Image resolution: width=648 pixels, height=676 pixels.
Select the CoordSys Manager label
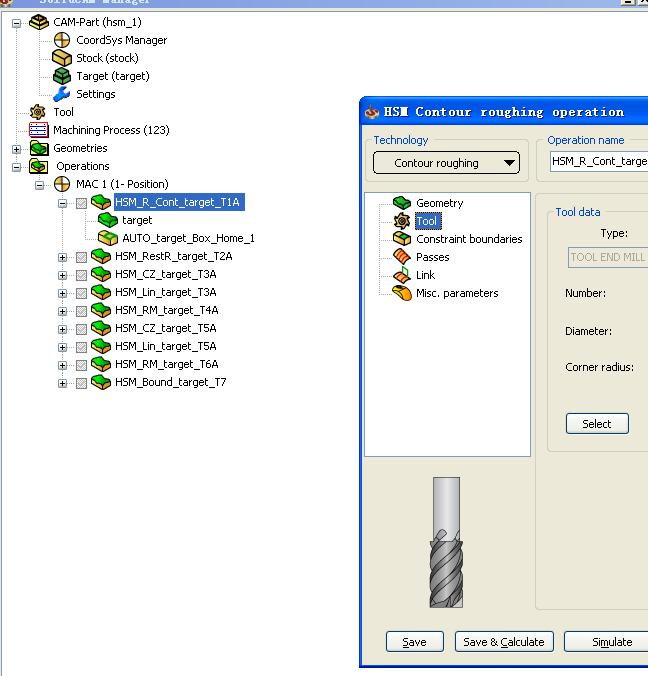coord(122,40)
